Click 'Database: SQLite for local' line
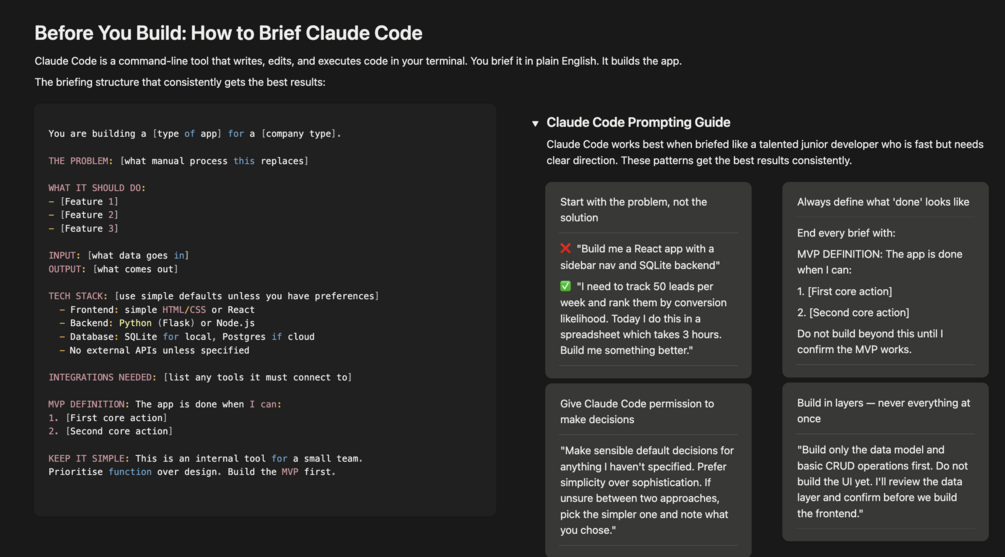Viewport: 1005px width, 557px height. coord(187,337)
